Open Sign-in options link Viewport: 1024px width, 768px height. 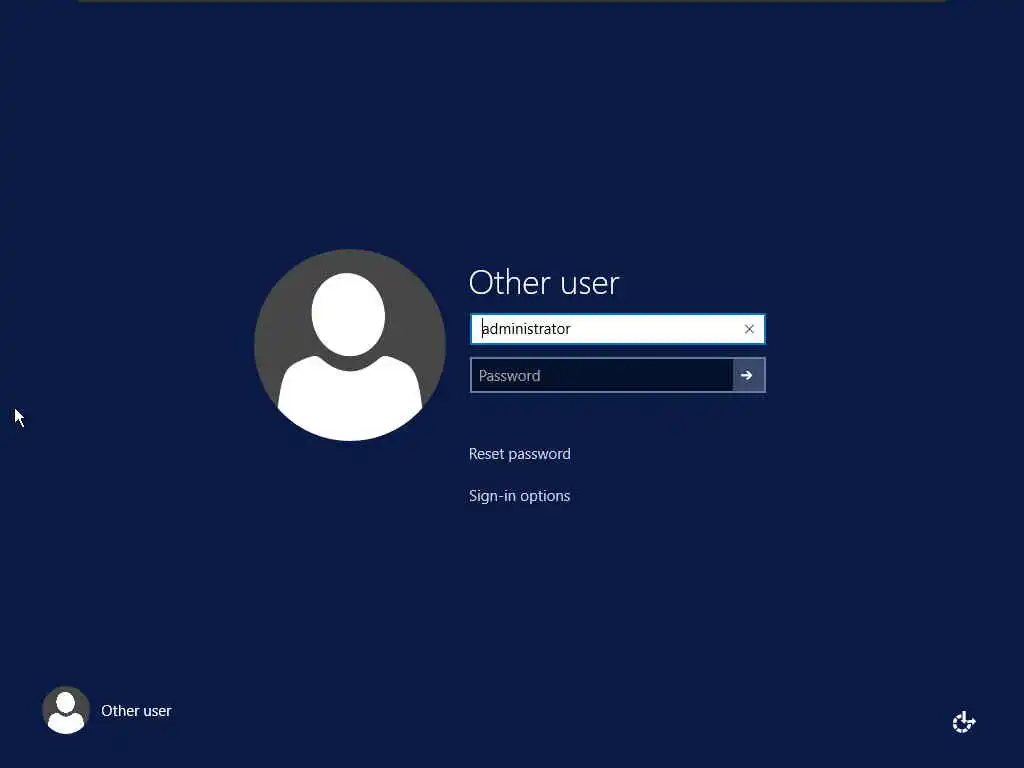[x=520, y=496]
